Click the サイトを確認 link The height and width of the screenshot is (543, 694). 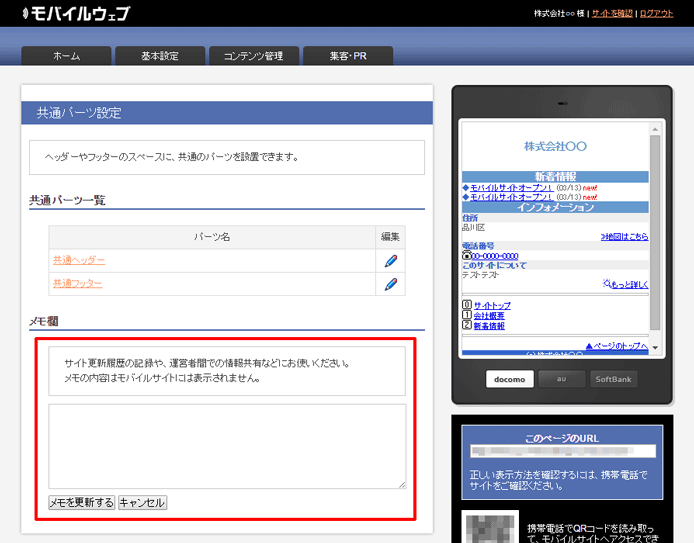[x=612, y=13]
